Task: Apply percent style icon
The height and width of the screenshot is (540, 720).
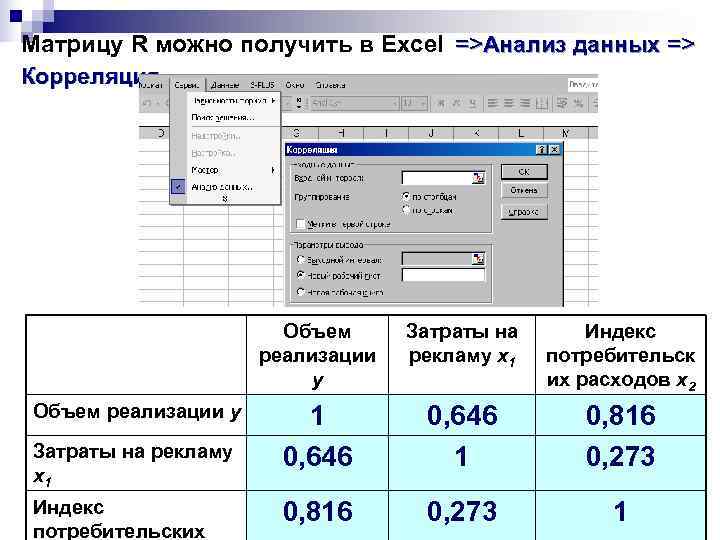Action: point(579,103)
